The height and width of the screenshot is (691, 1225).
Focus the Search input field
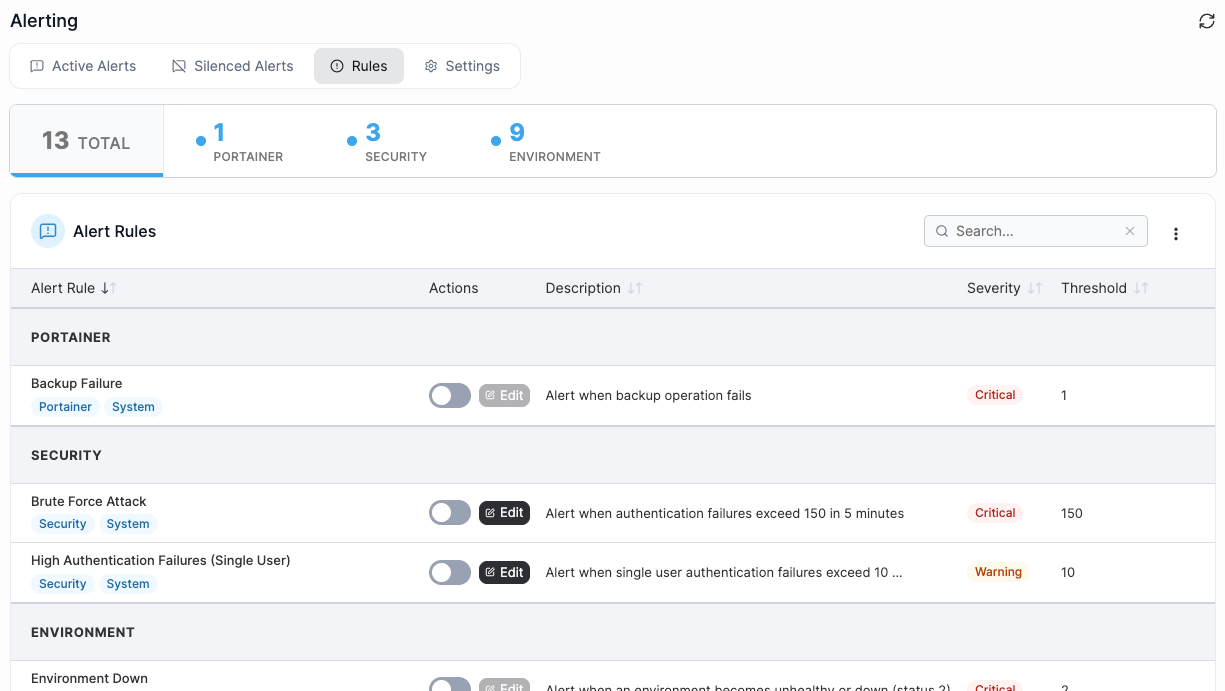(1035, 231)
